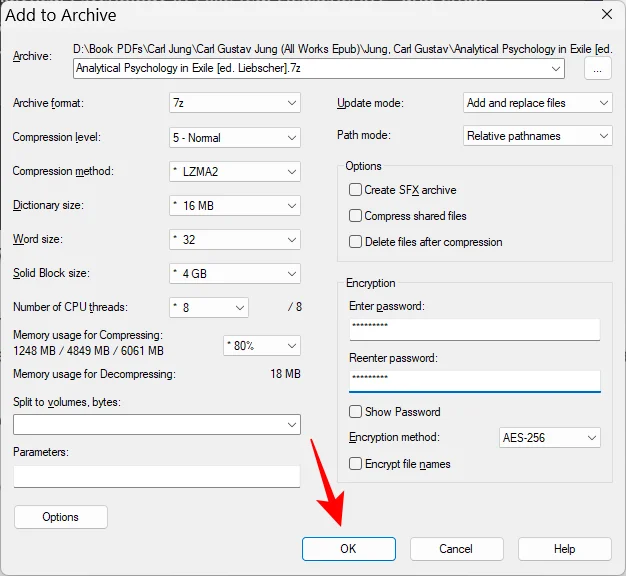
Task: Open the memory usage 80% dropdown
Action: tap(262, 346)
